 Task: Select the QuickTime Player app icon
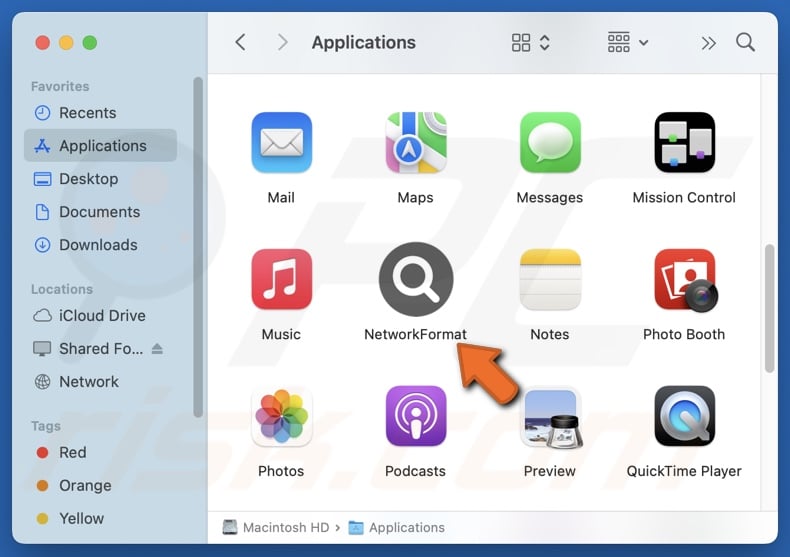point(684,416)
